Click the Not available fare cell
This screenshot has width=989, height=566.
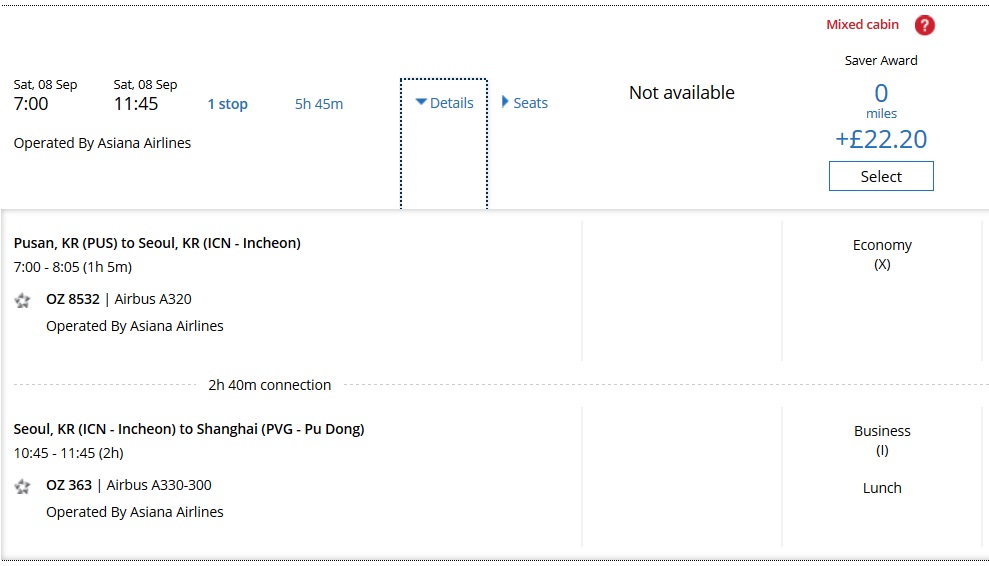pyautogui.click(x=681, y=93)
